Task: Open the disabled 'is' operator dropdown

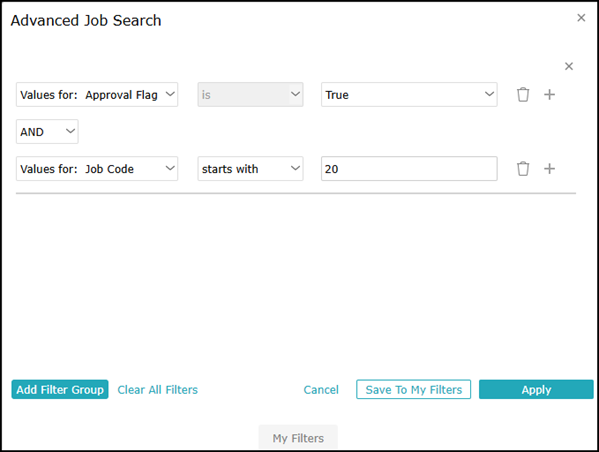Action: click(x=250, y=95)
